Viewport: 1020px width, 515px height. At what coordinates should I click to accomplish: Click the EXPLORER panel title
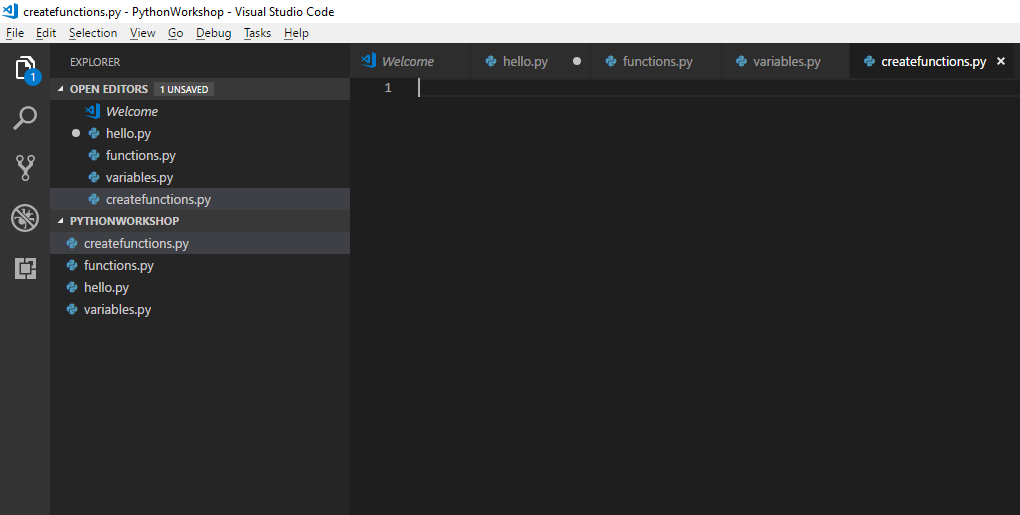pos(95,62)
